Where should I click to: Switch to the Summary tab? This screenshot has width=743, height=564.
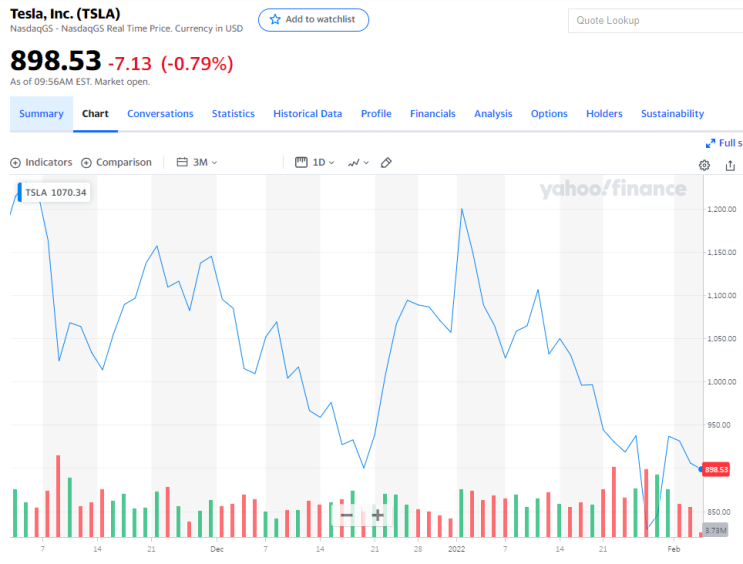[41, 114]
